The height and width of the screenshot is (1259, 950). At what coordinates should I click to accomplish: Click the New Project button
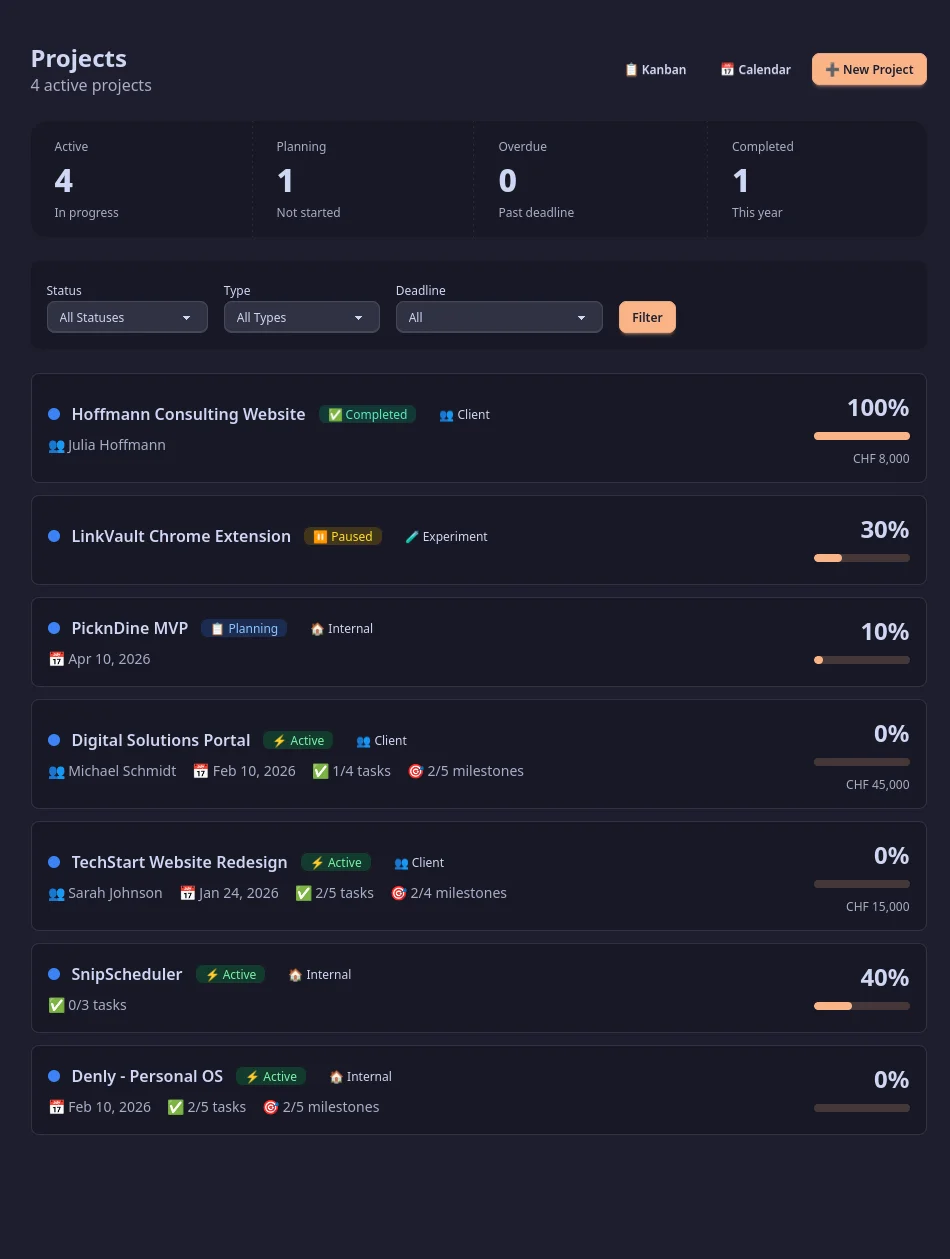pos(869,70)
